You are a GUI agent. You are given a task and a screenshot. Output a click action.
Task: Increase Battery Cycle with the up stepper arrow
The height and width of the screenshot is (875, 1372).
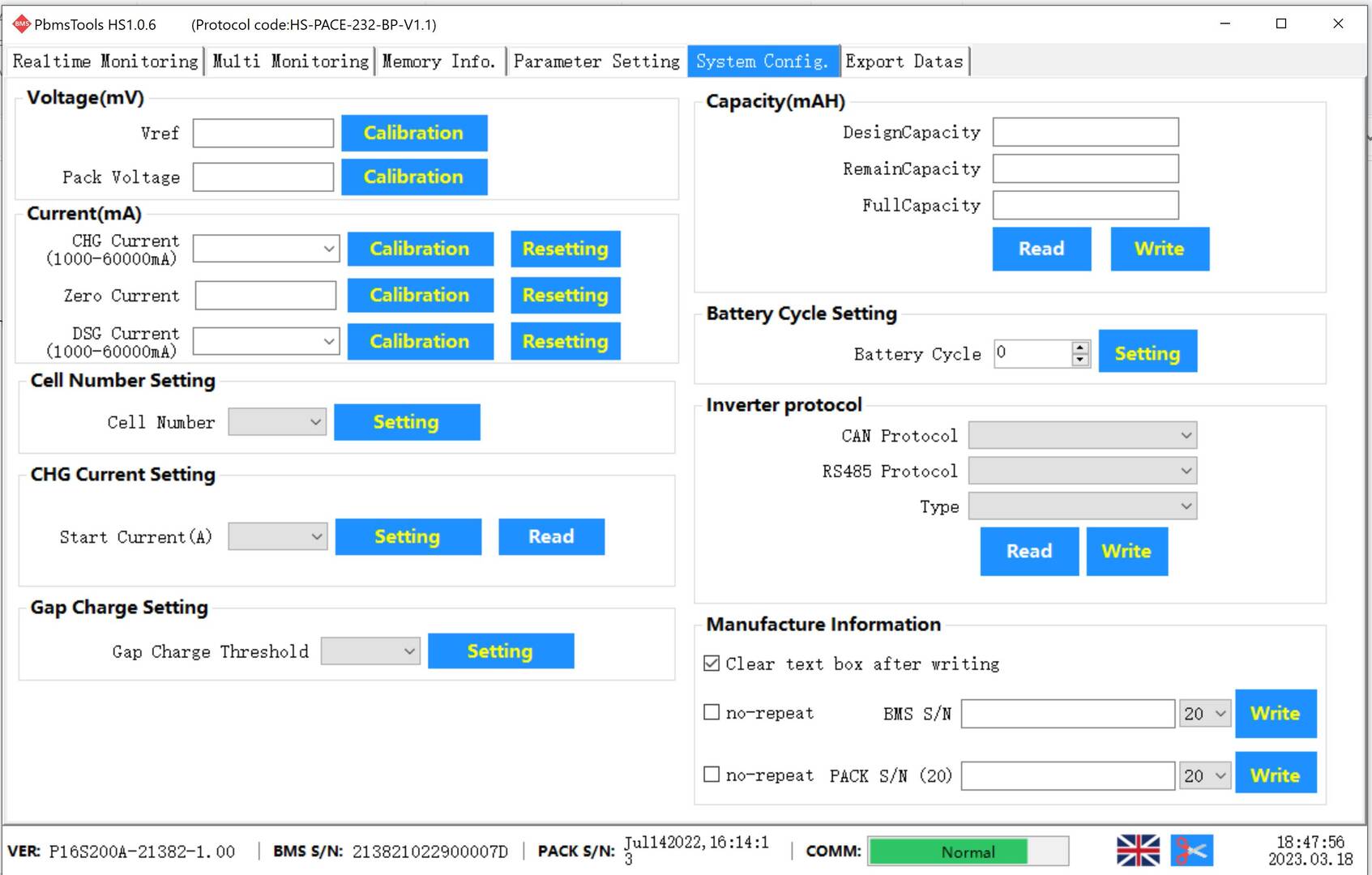pos(1080,348)
